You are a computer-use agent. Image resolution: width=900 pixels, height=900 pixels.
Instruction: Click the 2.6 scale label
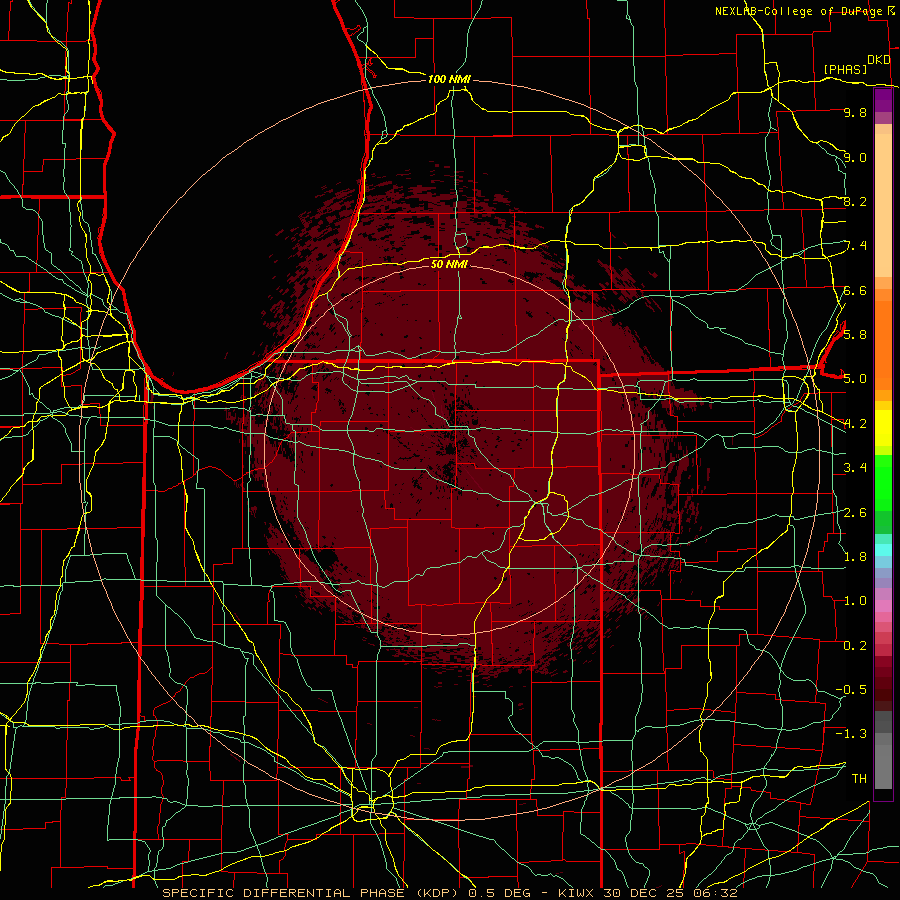[x=855, y=512]
